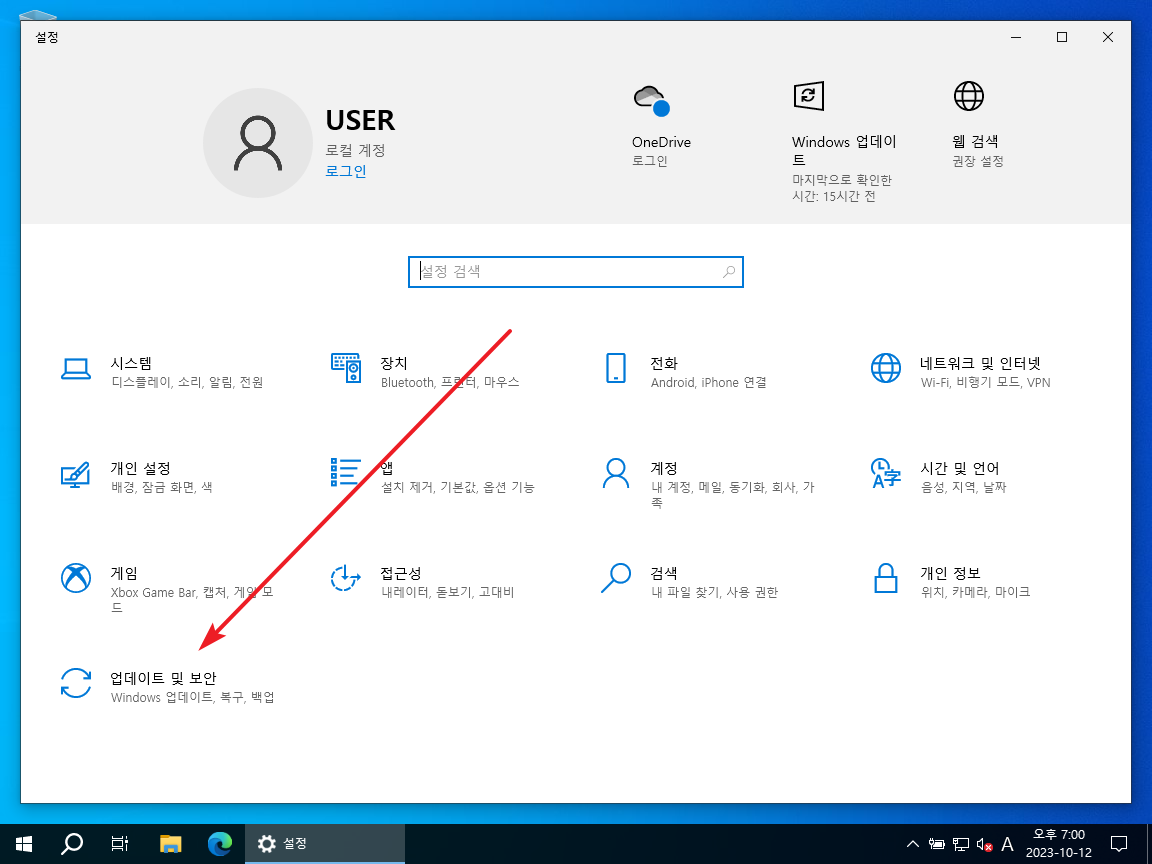The width and height of the screenshot is (1152, 864).
Task: Click the 계정 heading text
Action: click(x=664, y=468)
